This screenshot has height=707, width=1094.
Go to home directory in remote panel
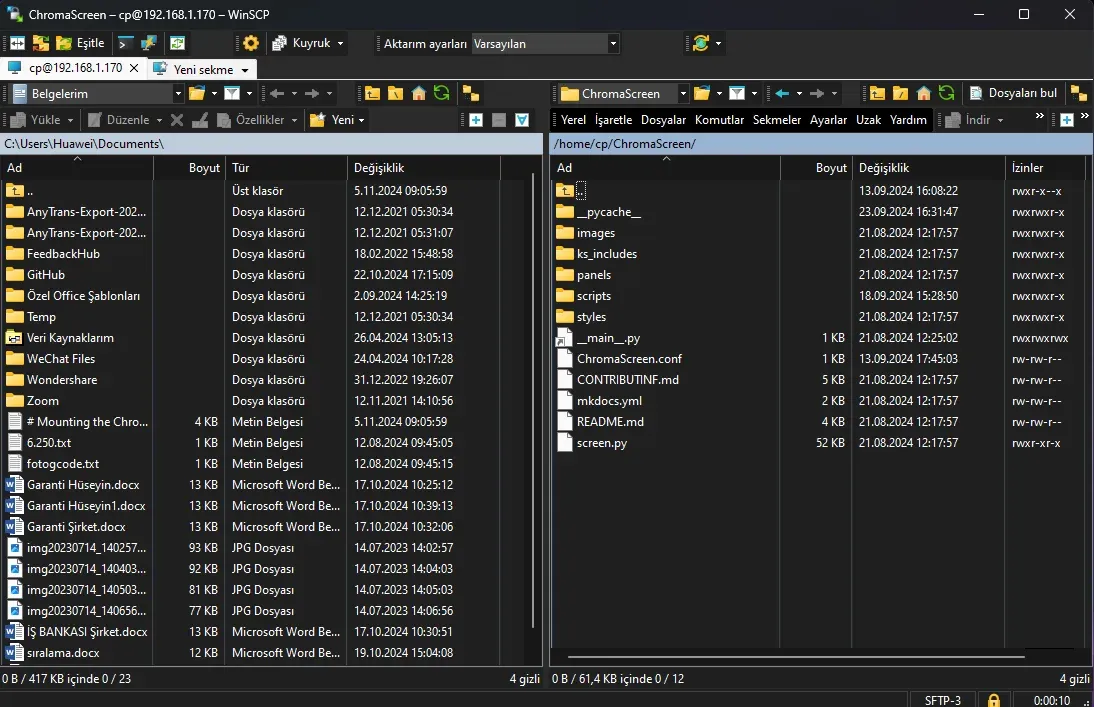[x=924, y=94]
